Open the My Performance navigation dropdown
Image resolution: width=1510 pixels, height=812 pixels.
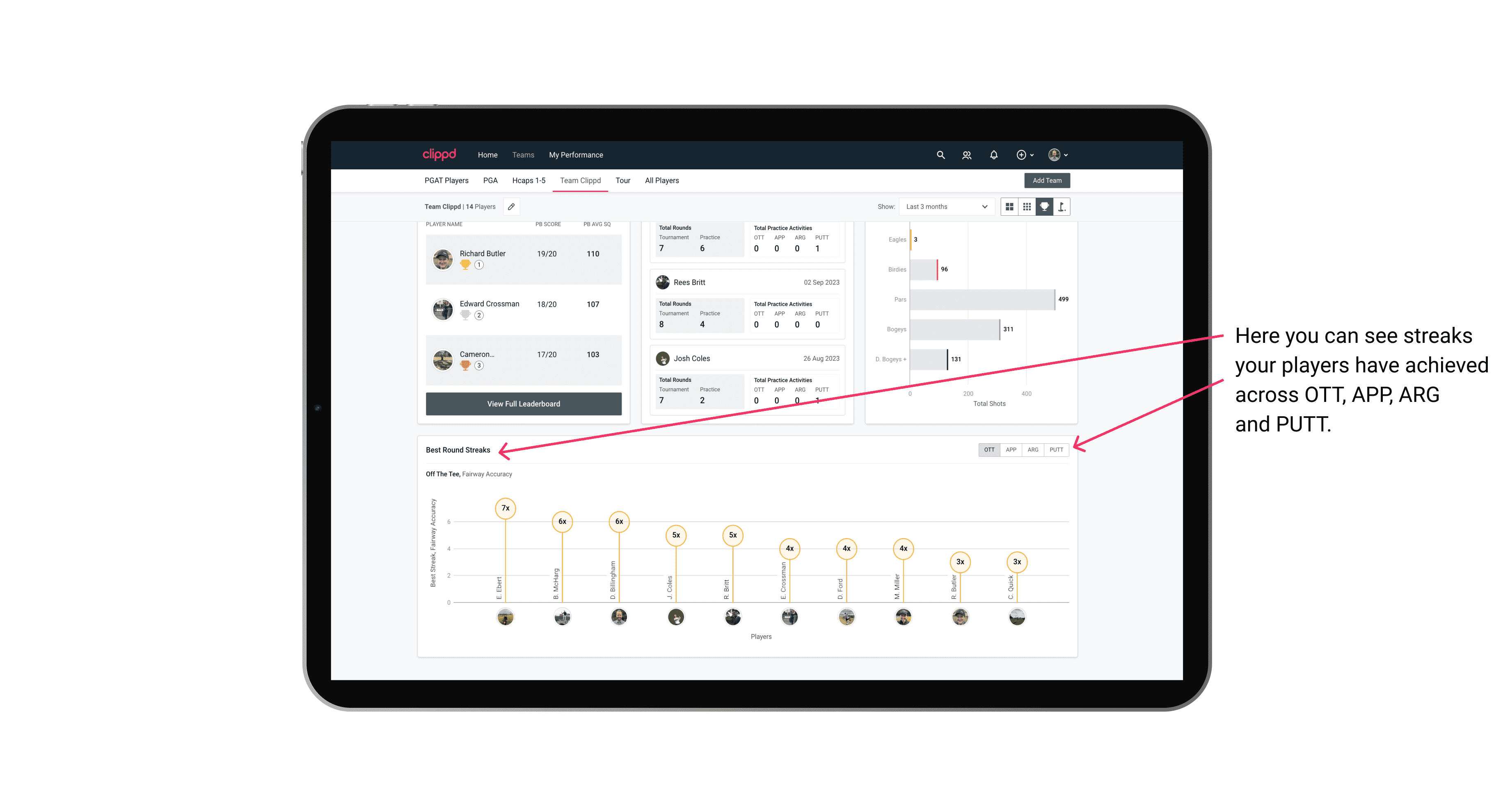[x=577, y=155]
